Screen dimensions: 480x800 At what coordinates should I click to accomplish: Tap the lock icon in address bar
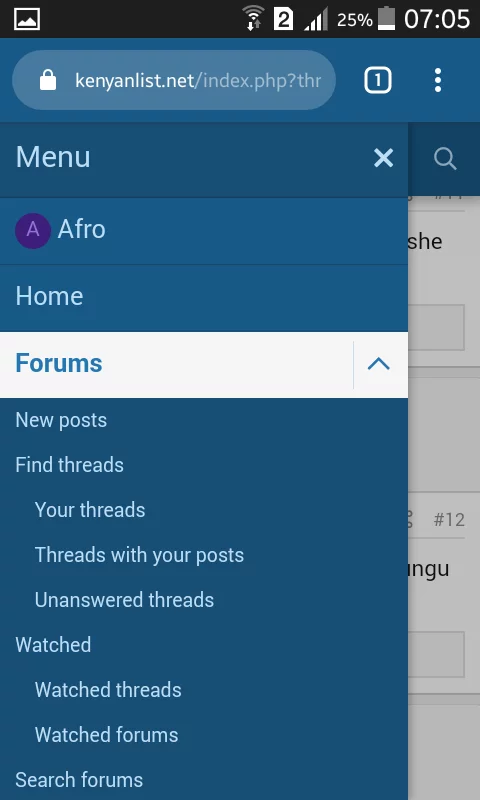tap(48, 80)
